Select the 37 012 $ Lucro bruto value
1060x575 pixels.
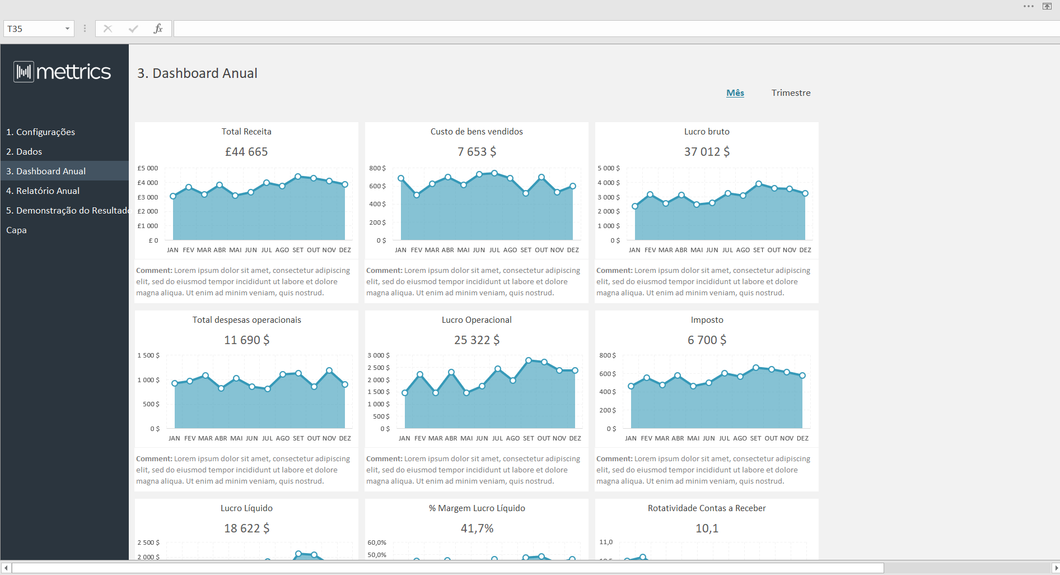[706, 151]
